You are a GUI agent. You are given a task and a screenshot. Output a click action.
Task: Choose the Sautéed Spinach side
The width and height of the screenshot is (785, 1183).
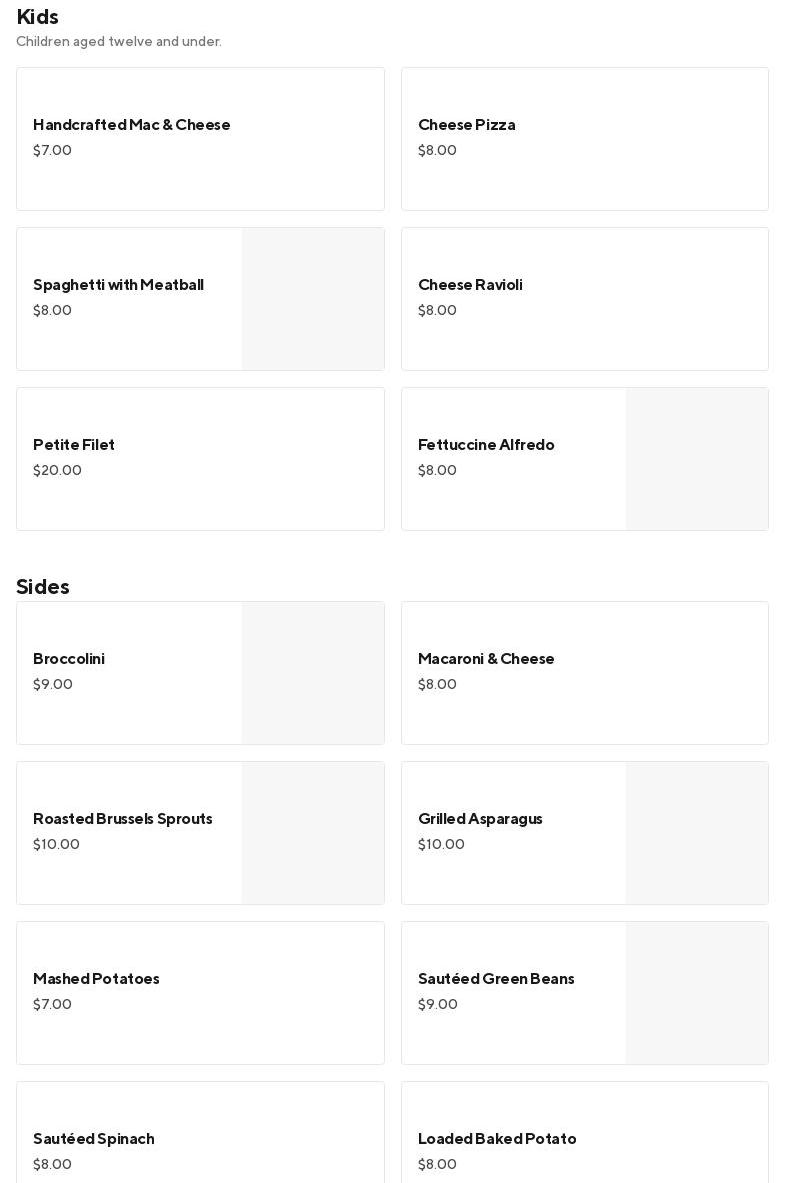click(200, 1132)
